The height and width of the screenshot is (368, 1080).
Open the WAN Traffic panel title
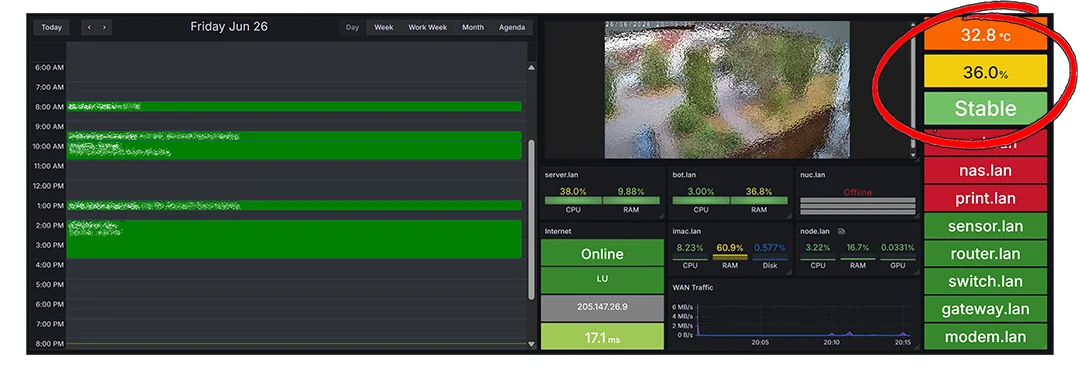click(x=693, y=287)
